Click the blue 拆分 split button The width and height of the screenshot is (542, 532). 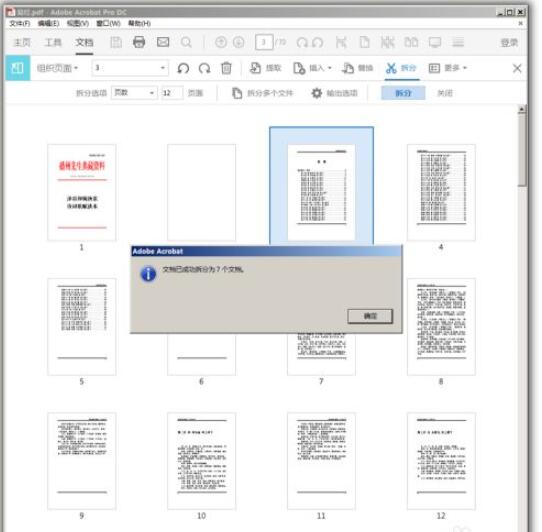(403, 93)
